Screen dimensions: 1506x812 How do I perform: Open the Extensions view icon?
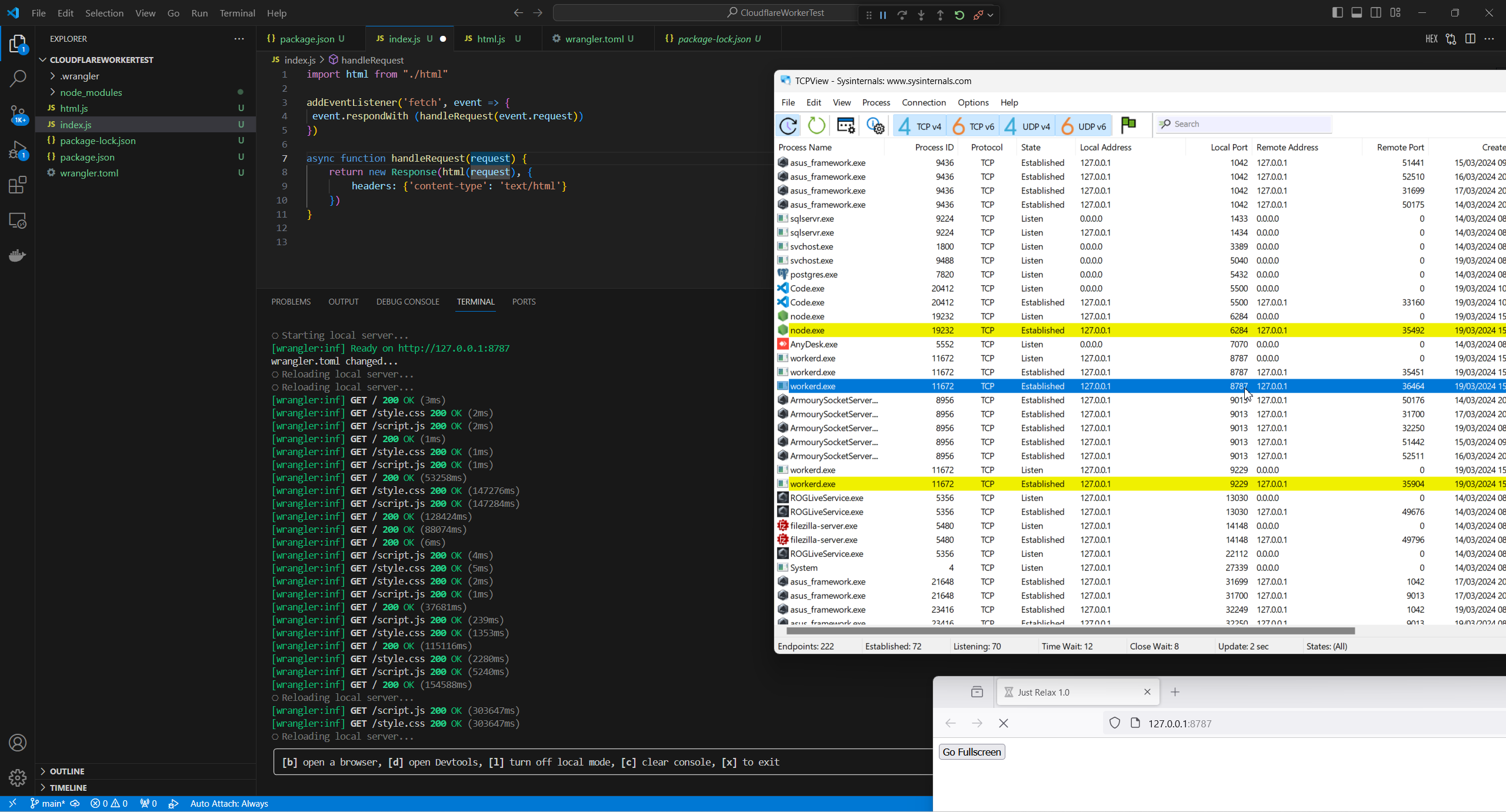(x=18, y=185)
